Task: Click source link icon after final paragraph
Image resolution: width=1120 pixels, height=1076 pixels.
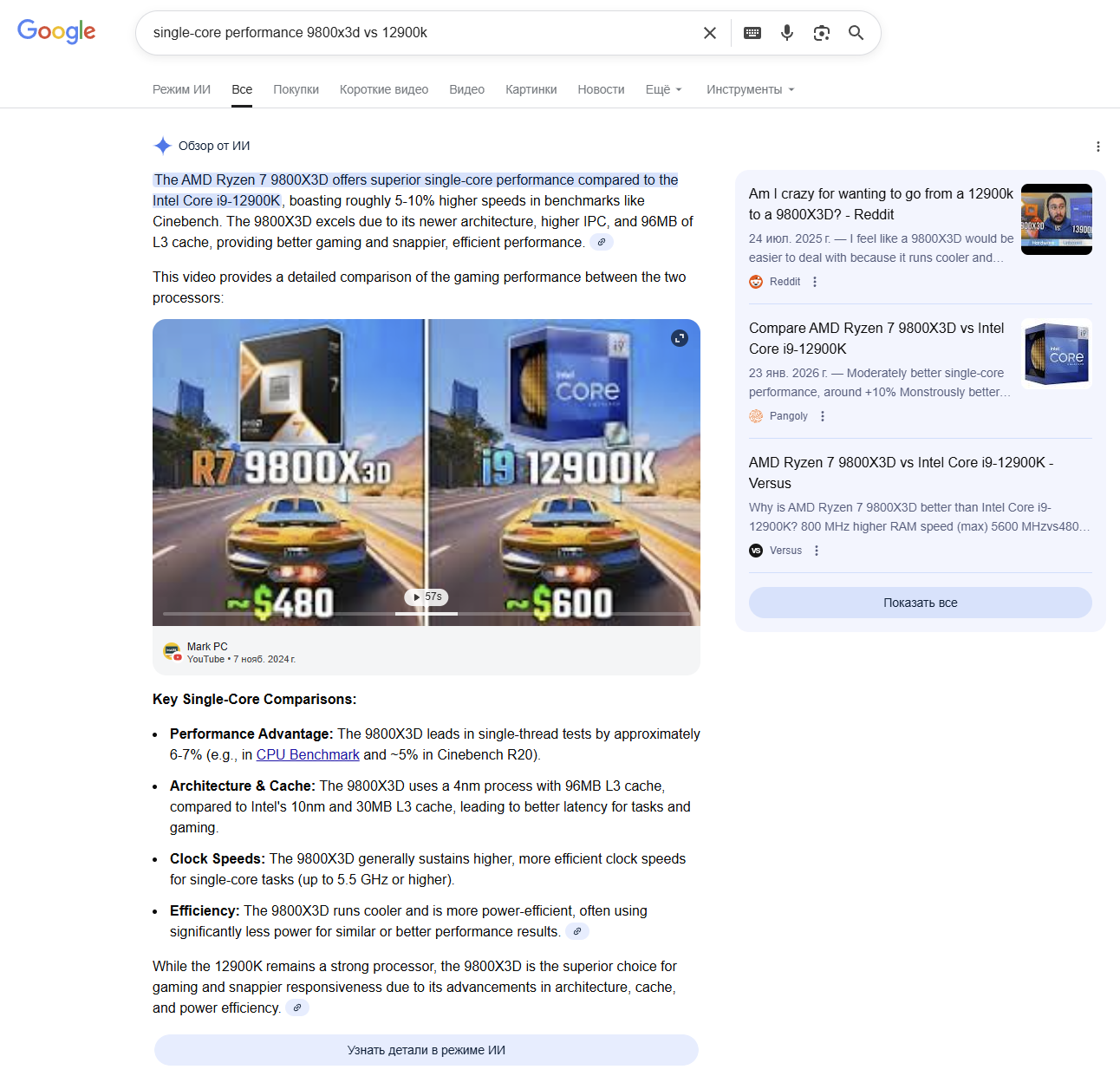Action: (x=297, y=1008)
